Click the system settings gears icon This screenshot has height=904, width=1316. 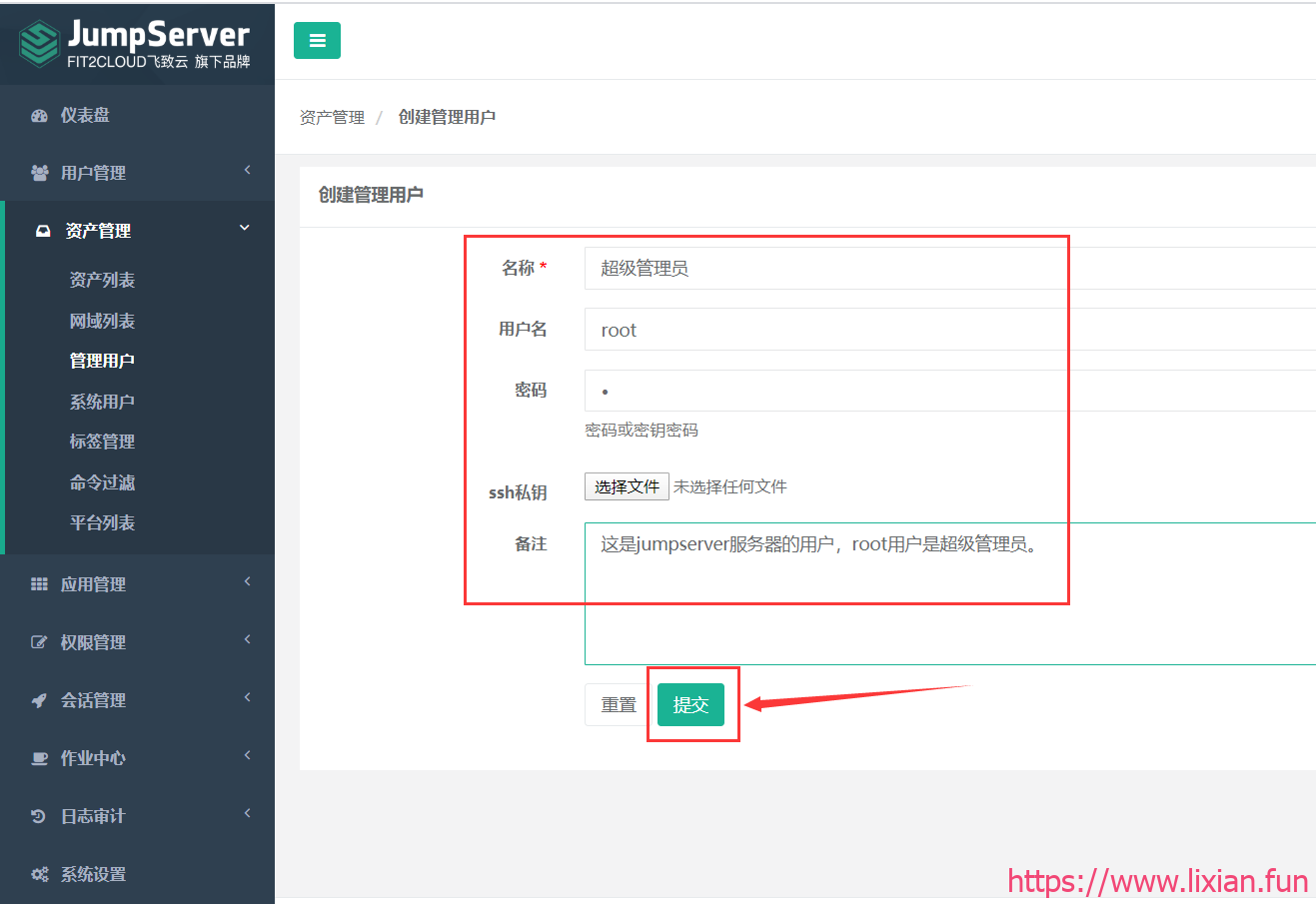[40, 874]
